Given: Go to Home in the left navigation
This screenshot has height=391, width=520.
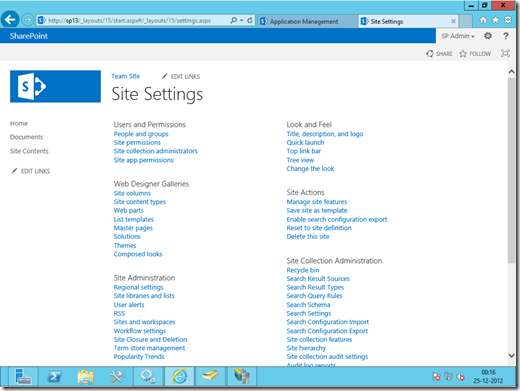Looking at the screenshot, I should [19, 123].
